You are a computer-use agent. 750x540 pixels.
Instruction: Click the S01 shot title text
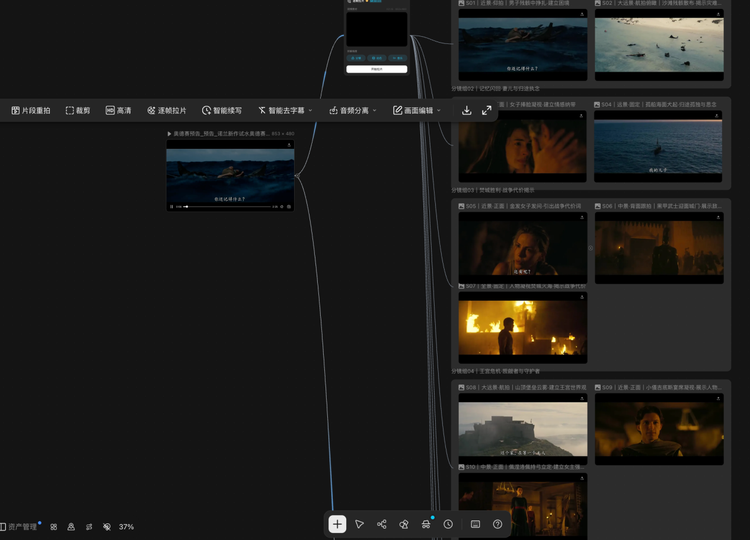(518, 3)
